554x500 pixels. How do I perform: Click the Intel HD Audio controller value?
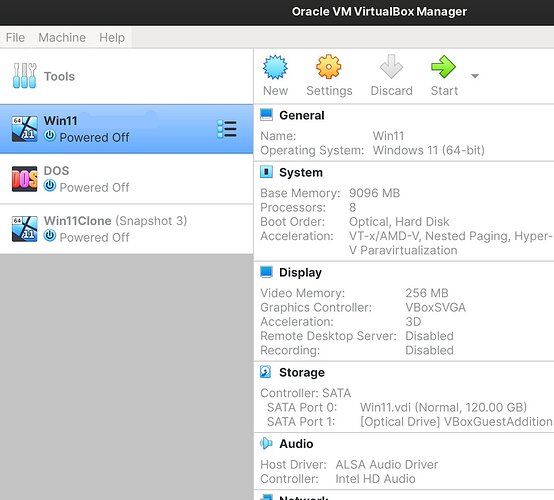pos(375,479)
